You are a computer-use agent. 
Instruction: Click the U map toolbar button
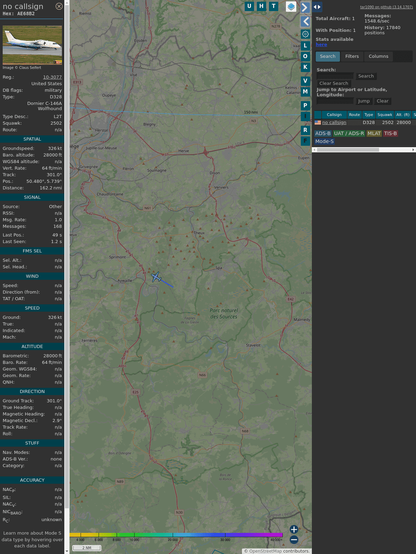pos(249,6)
